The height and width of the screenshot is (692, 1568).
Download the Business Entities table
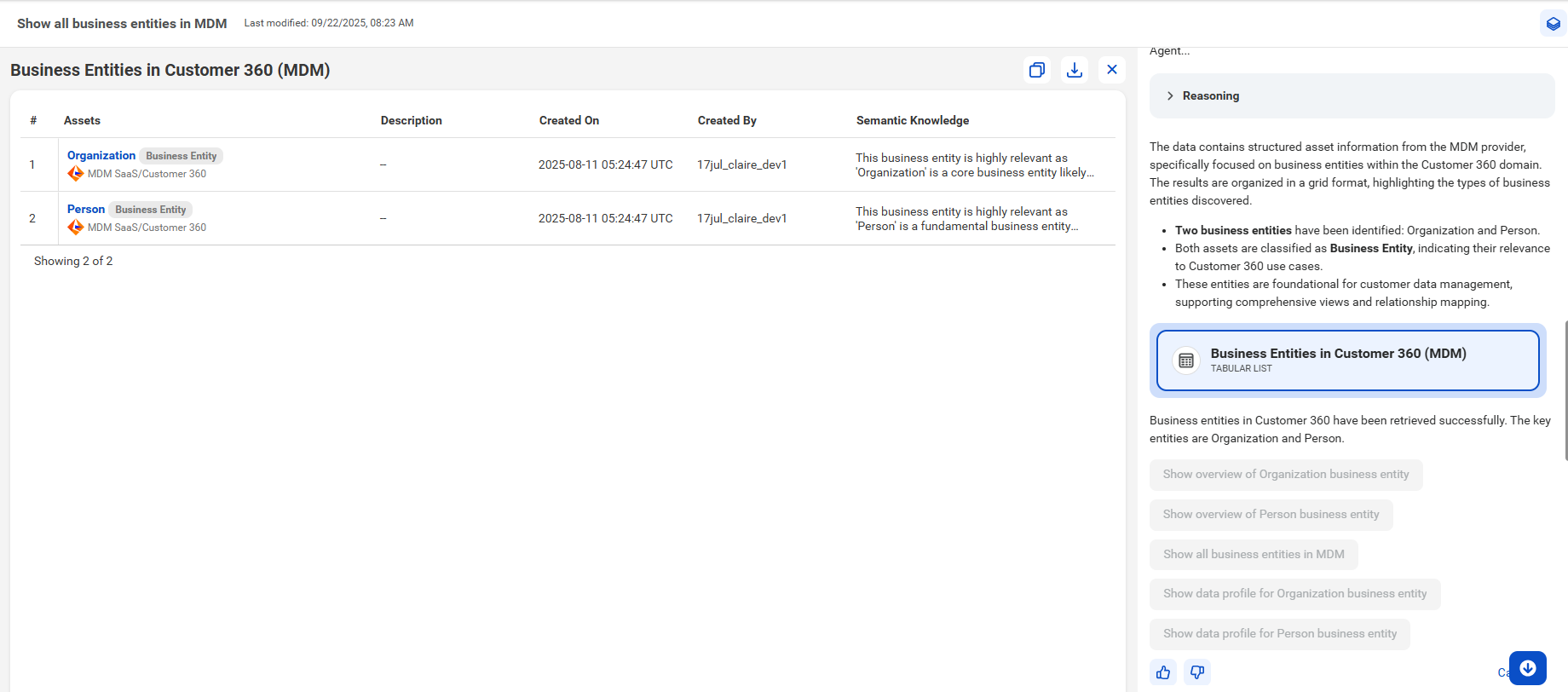[1075, 70]
